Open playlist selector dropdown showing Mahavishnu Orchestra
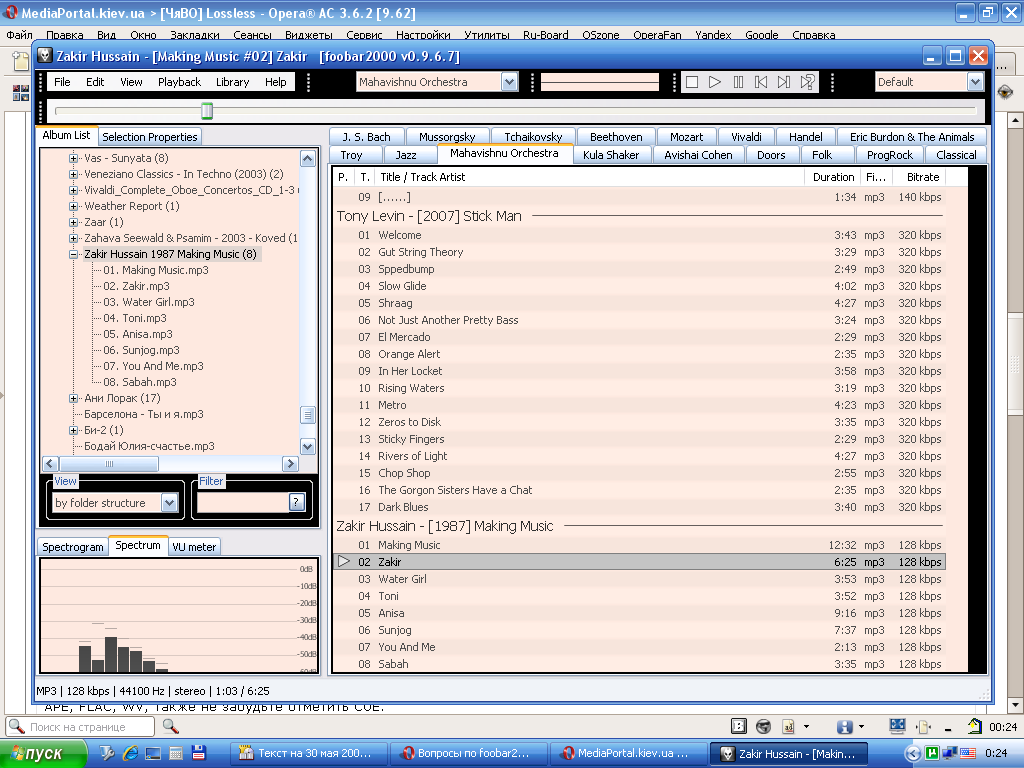Viewport: 1024px width, 768px height. coord(509,82)
